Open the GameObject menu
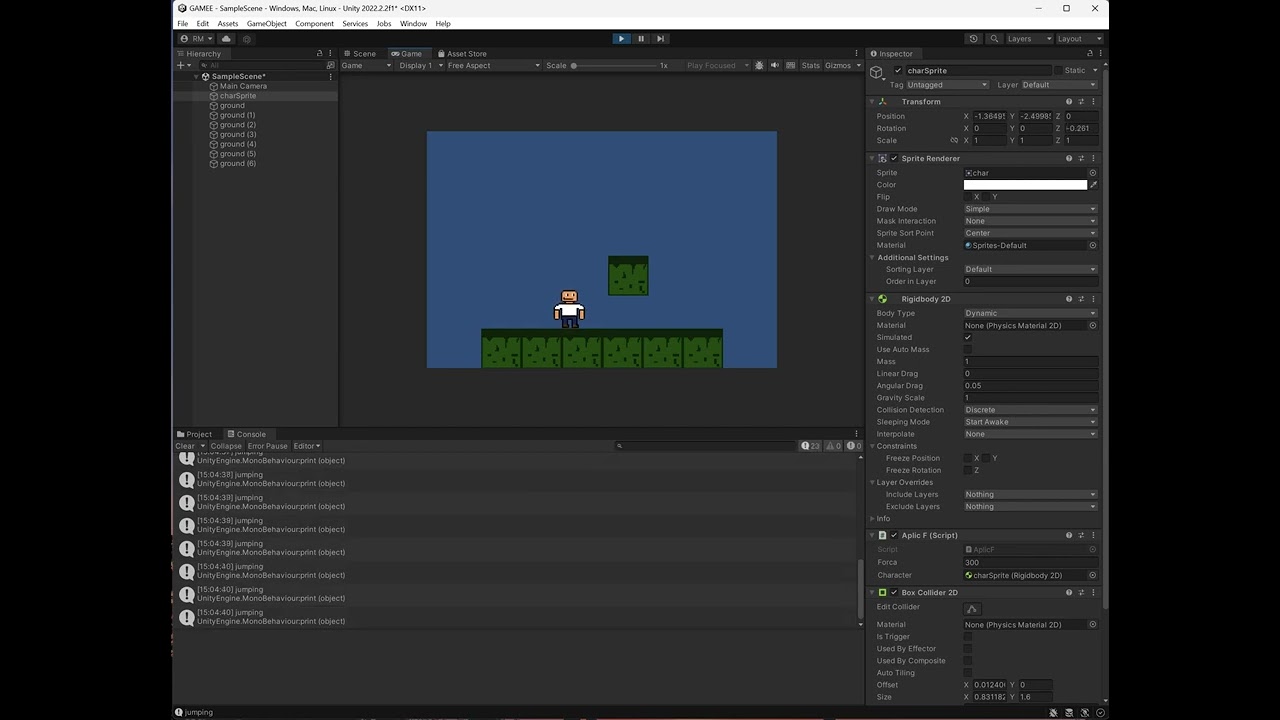This screenshot has width=1280, height=720. [265, 23]
